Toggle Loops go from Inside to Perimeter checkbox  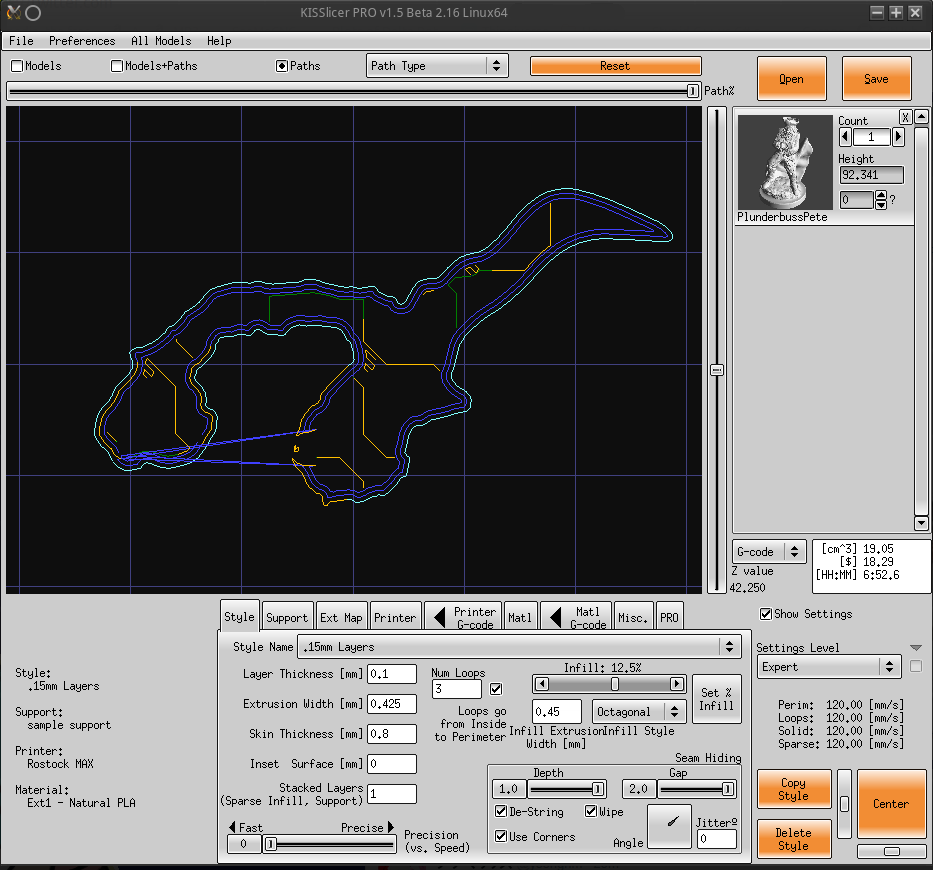point(496,689)
